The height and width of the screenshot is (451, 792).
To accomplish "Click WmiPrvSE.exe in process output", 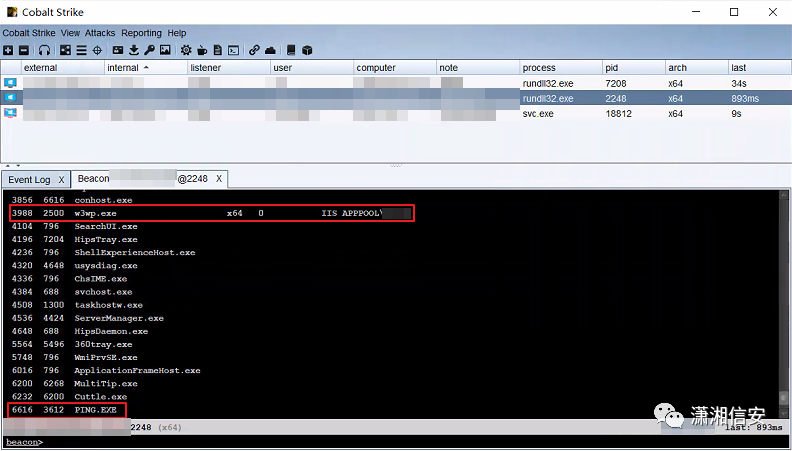I will 106,358.
